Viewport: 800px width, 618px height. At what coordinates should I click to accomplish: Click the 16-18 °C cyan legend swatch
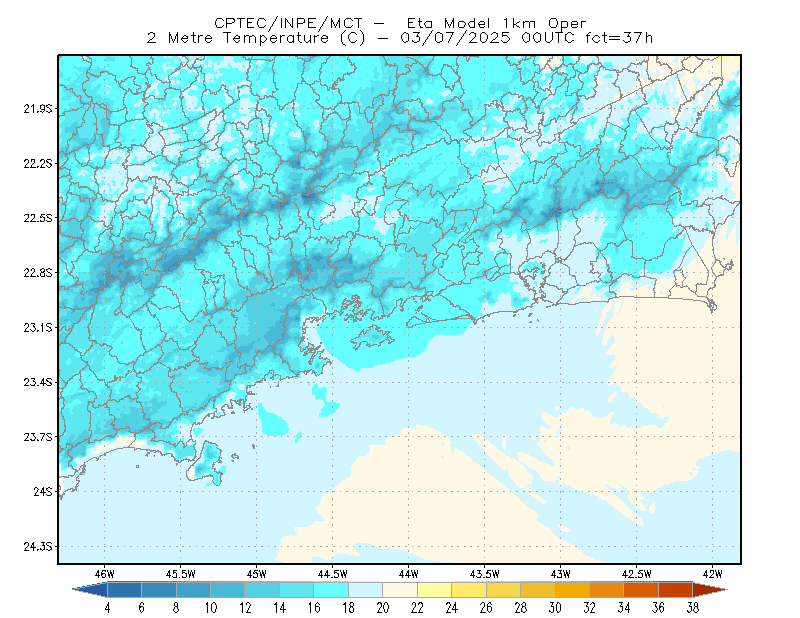(x=331, y=590)
